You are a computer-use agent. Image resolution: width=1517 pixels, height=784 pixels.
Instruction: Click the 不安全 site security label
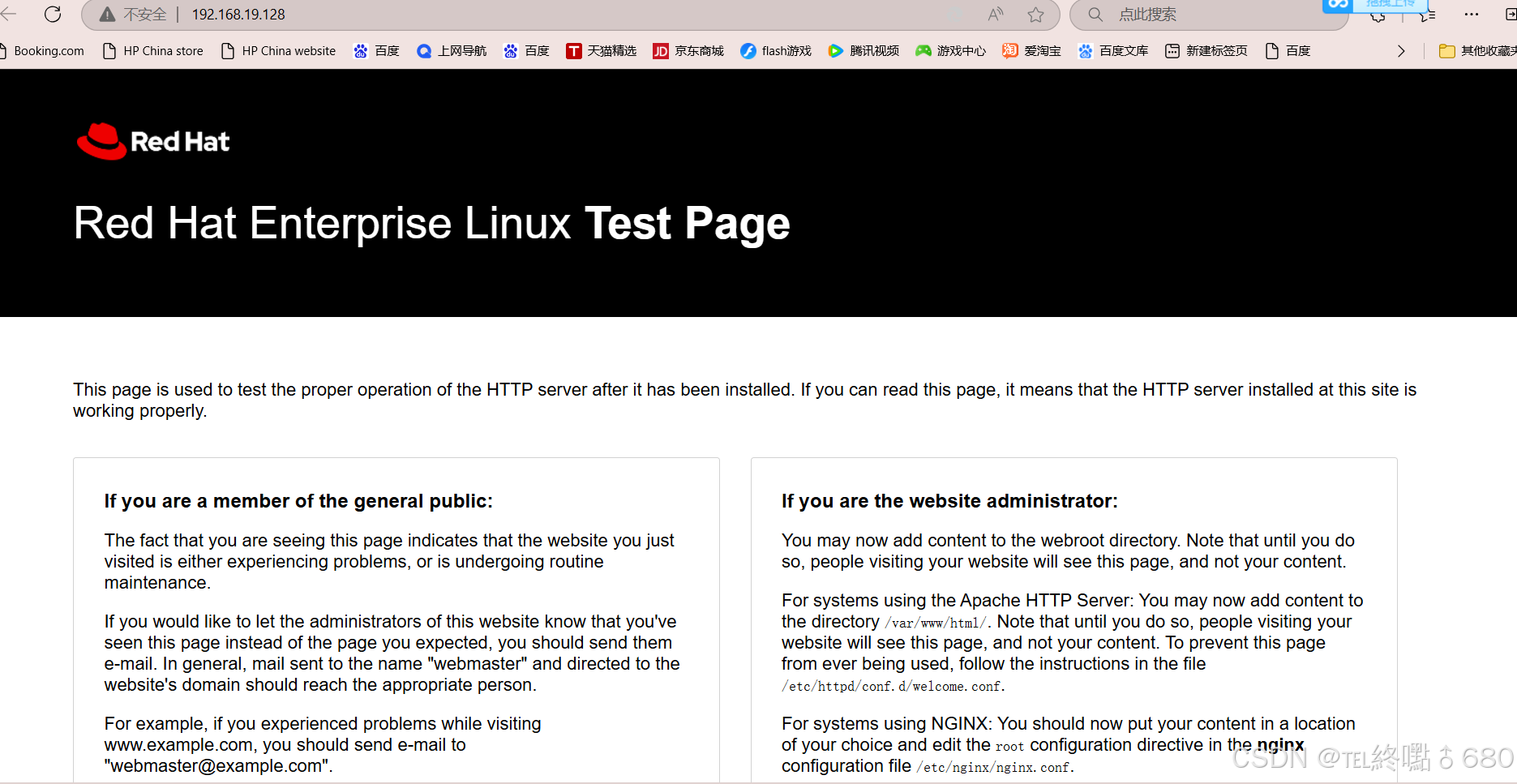144,15
